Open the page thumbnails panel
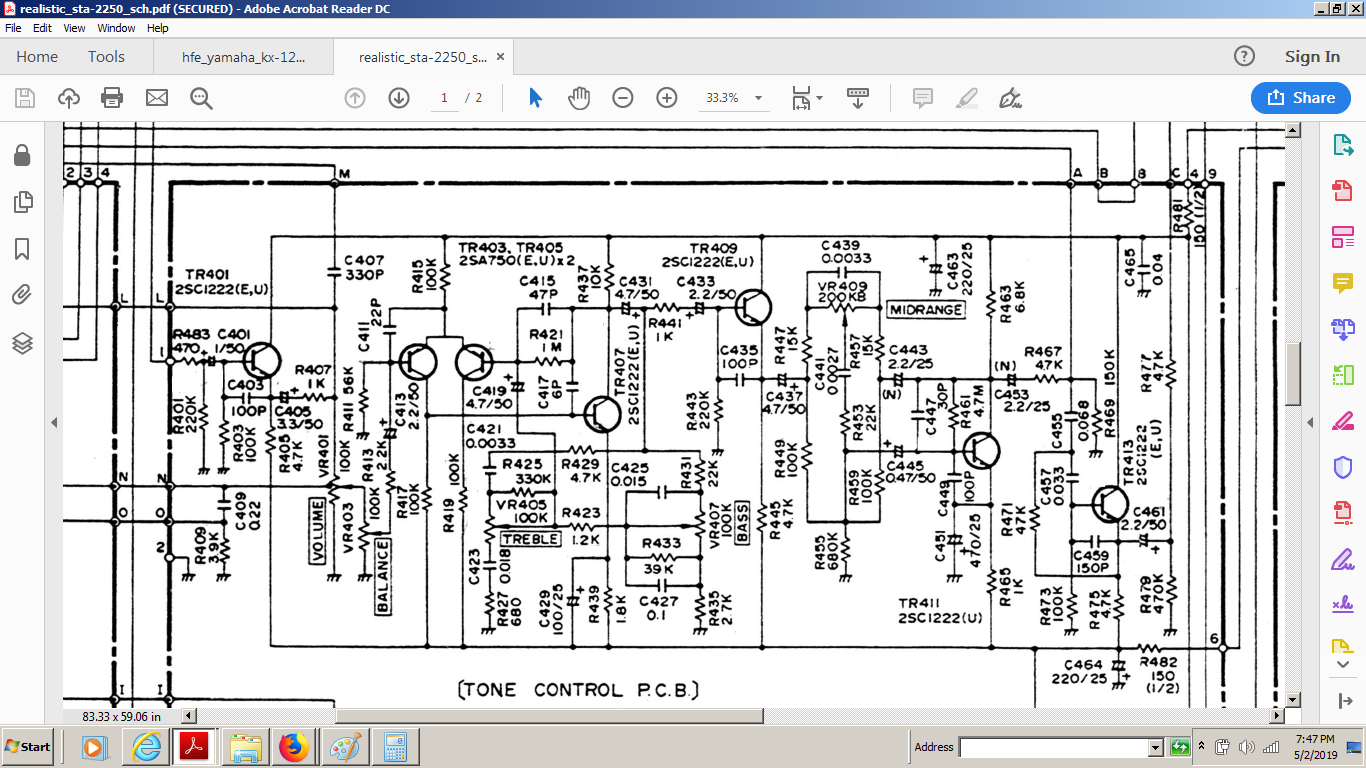 22,203
